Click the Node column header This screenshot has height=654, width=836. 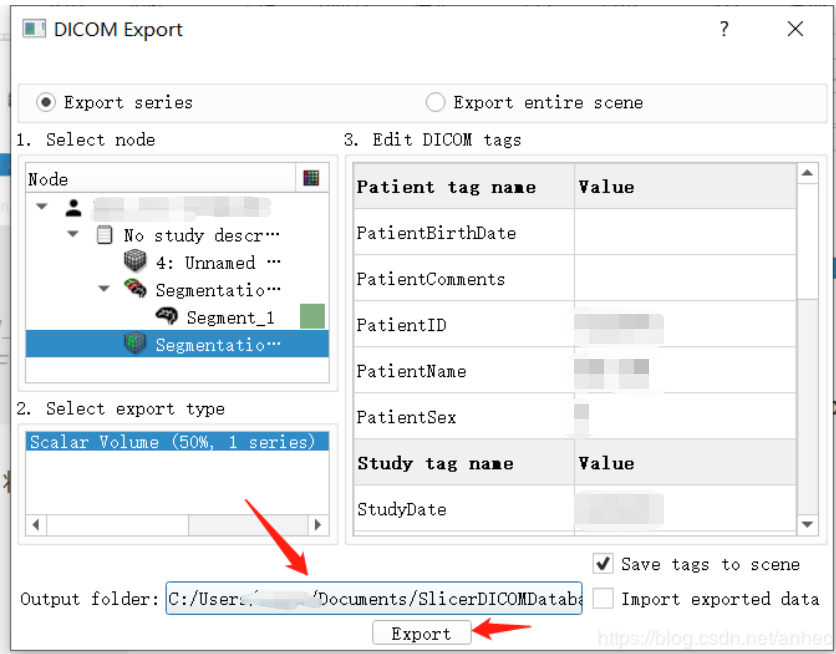point(160,179)
